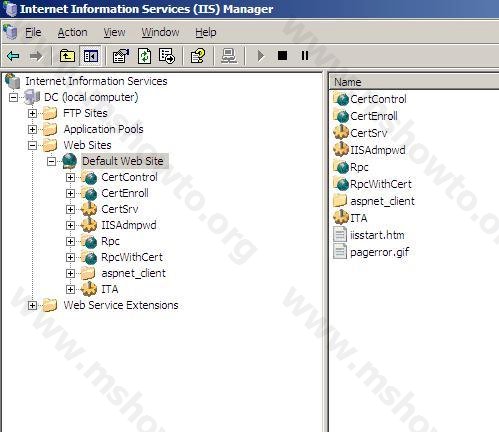
Task: Select CertEnroll in the right list
Action: (374, 116)
